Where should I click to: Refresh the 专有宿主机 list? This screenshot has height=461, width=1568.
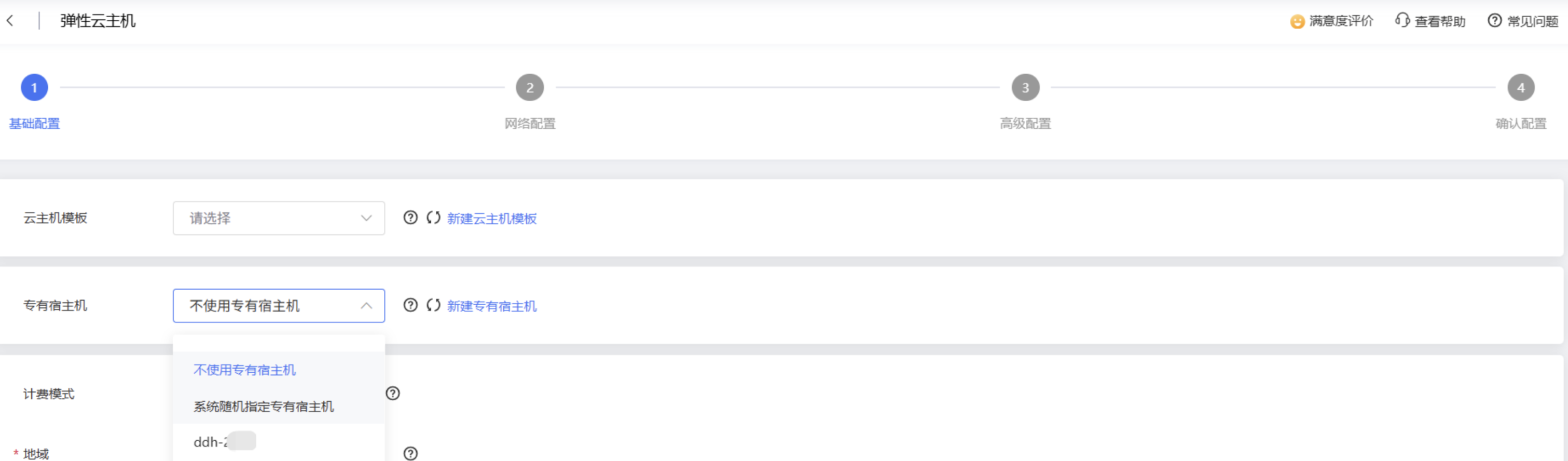[433, 305]
